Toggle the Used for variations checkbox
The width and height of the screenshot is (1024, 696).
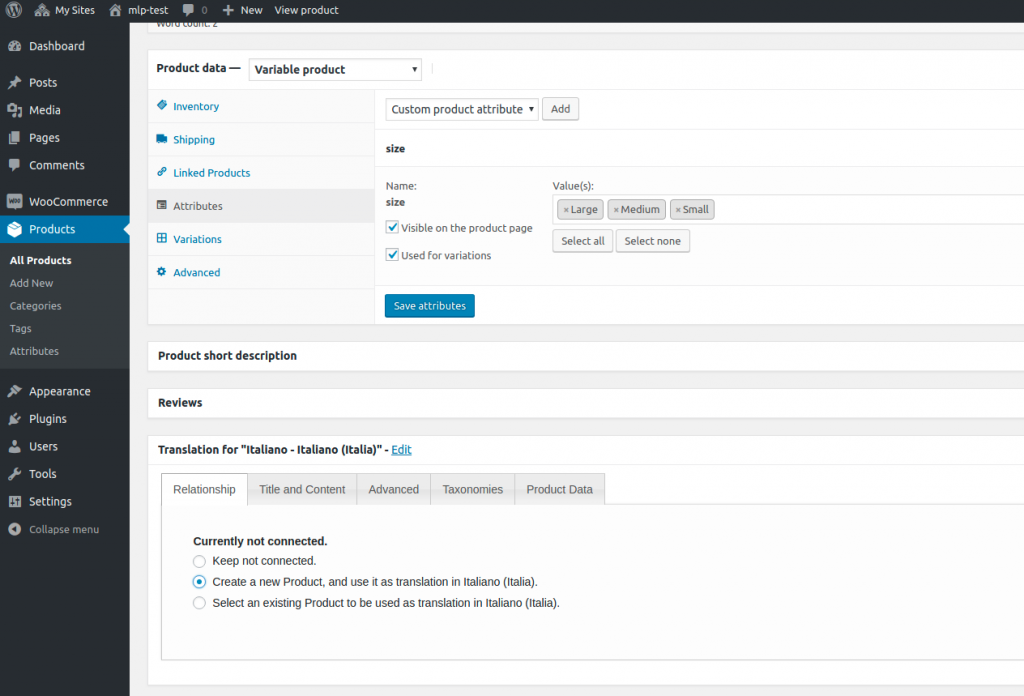[393, 255]
